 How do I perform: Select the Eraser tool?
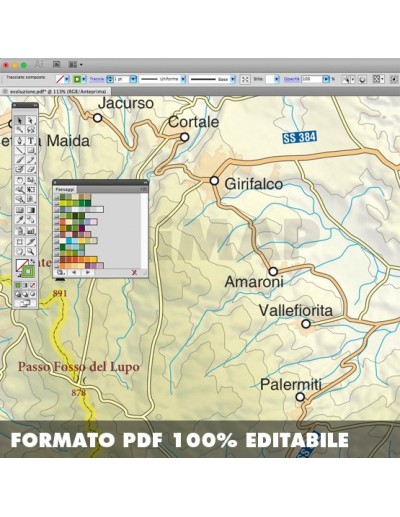31,169
